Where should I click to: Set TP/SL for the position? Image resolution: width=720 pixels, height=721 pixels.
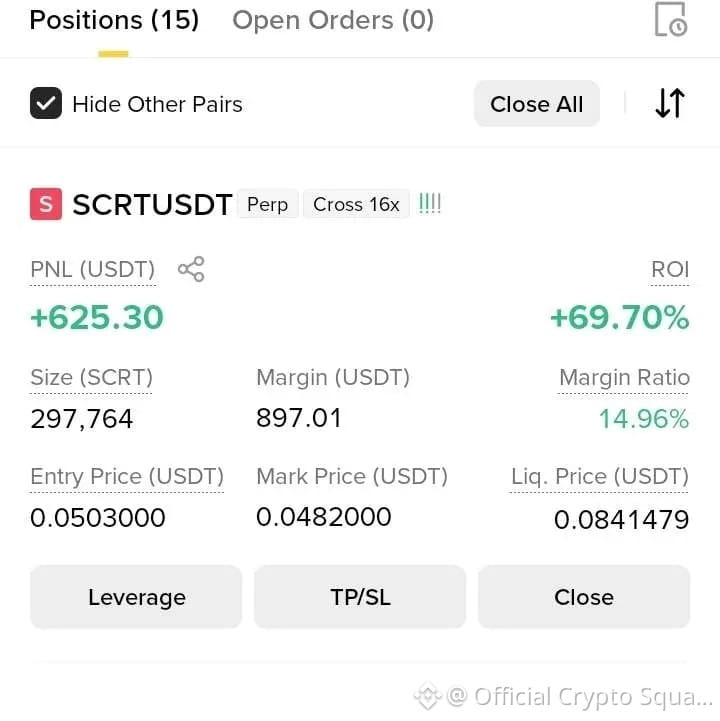point(360,597)
